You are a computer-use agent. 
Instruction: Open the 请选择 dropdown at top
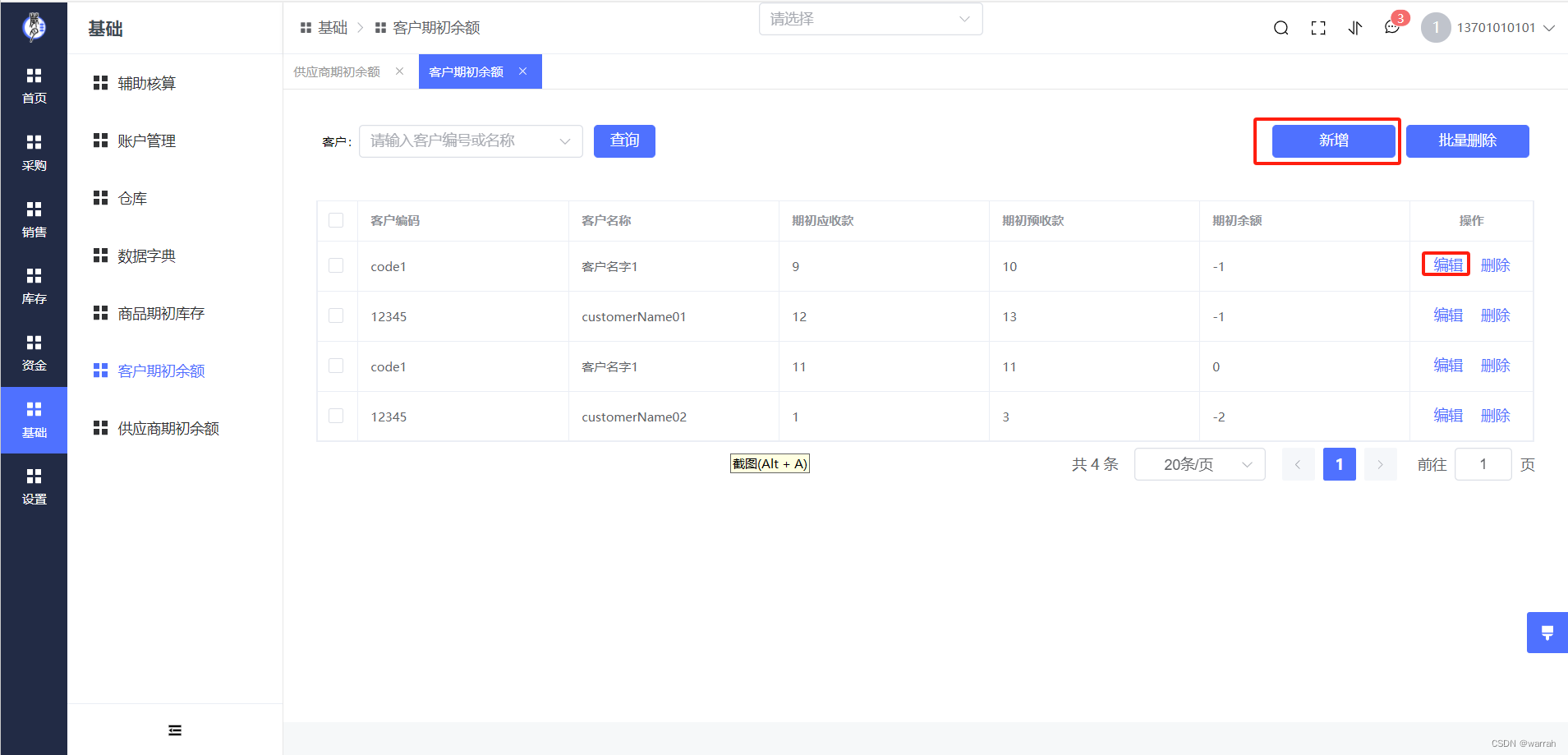(871, 19)
